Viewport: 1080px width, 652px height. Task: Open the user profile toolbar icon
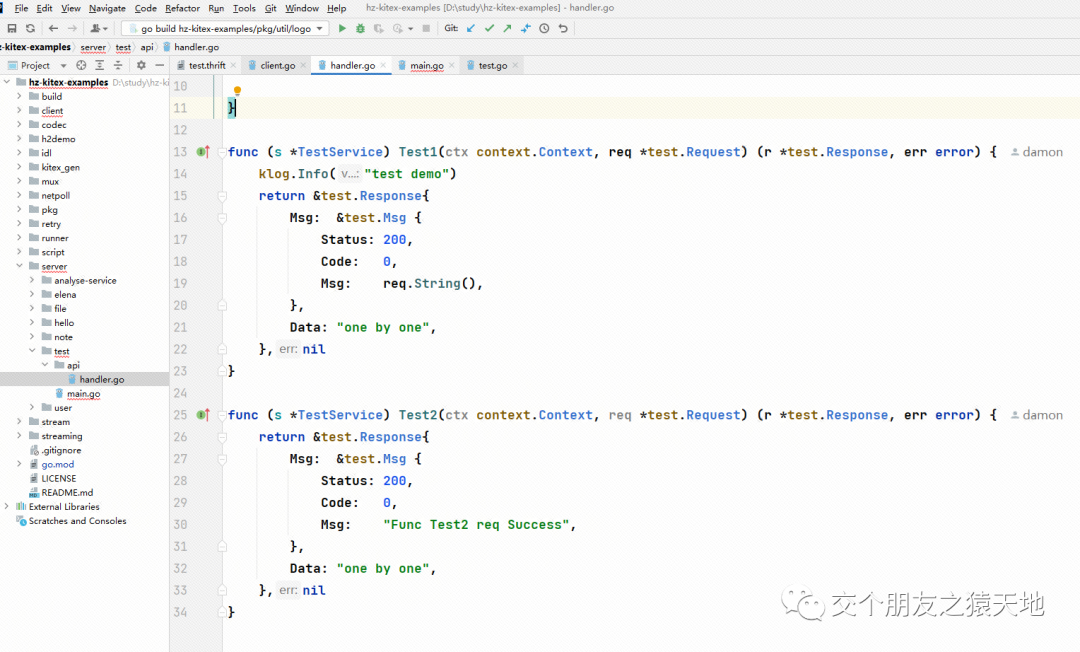coord(96,28)
